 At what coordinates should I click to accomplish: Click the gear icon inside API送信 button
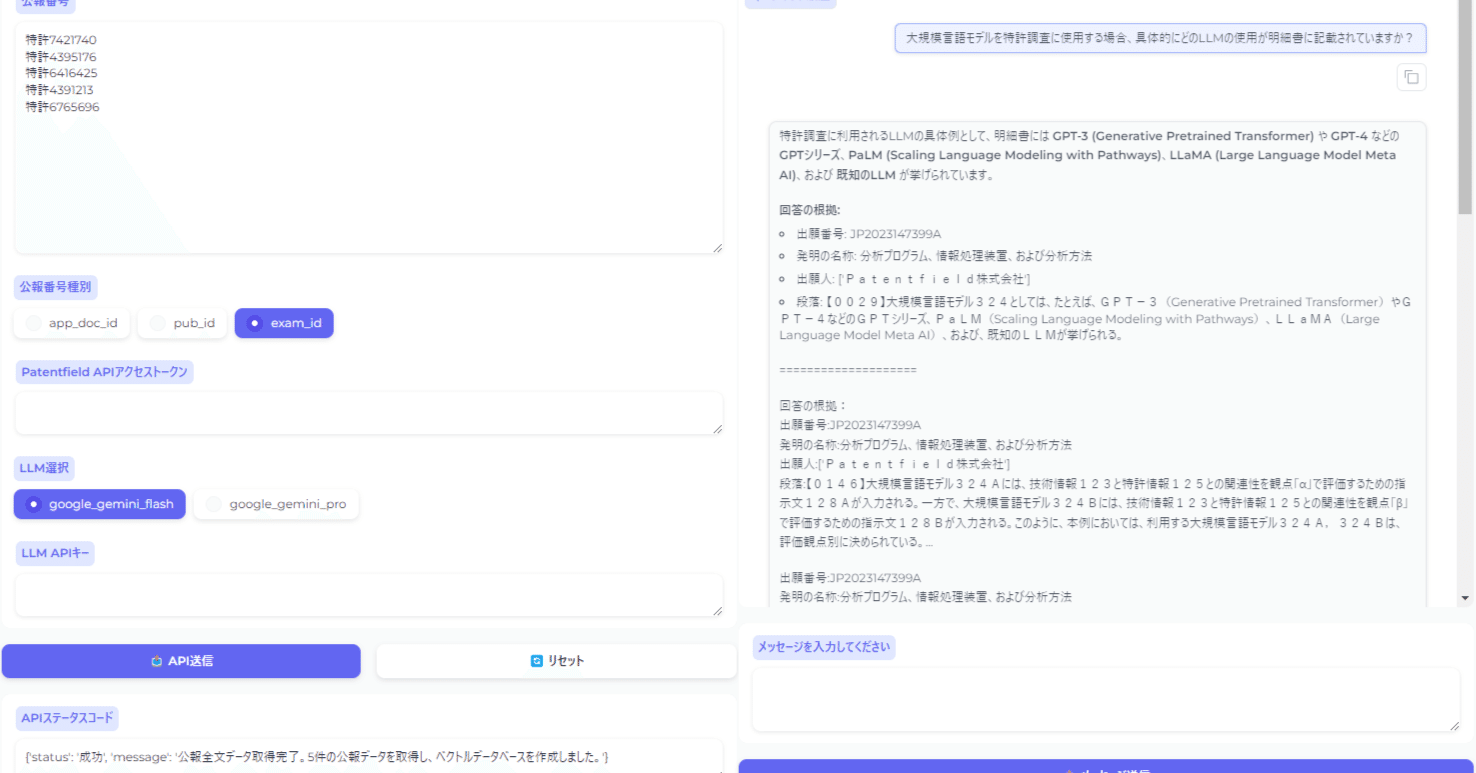click(x=155, y=661)
